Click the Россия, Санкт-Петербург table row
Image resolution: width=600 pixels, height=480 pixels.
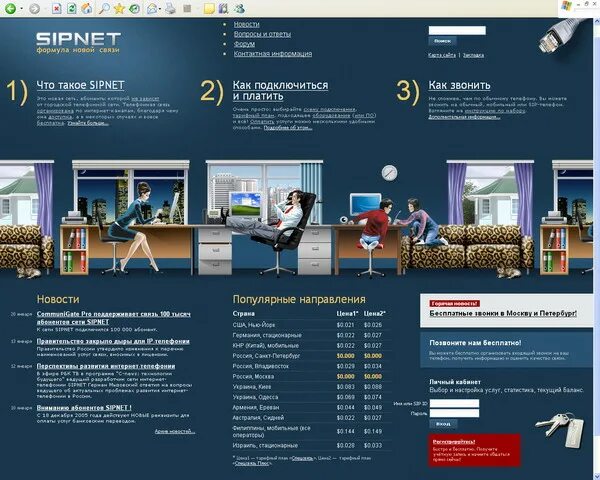click(x=312, y=356)
